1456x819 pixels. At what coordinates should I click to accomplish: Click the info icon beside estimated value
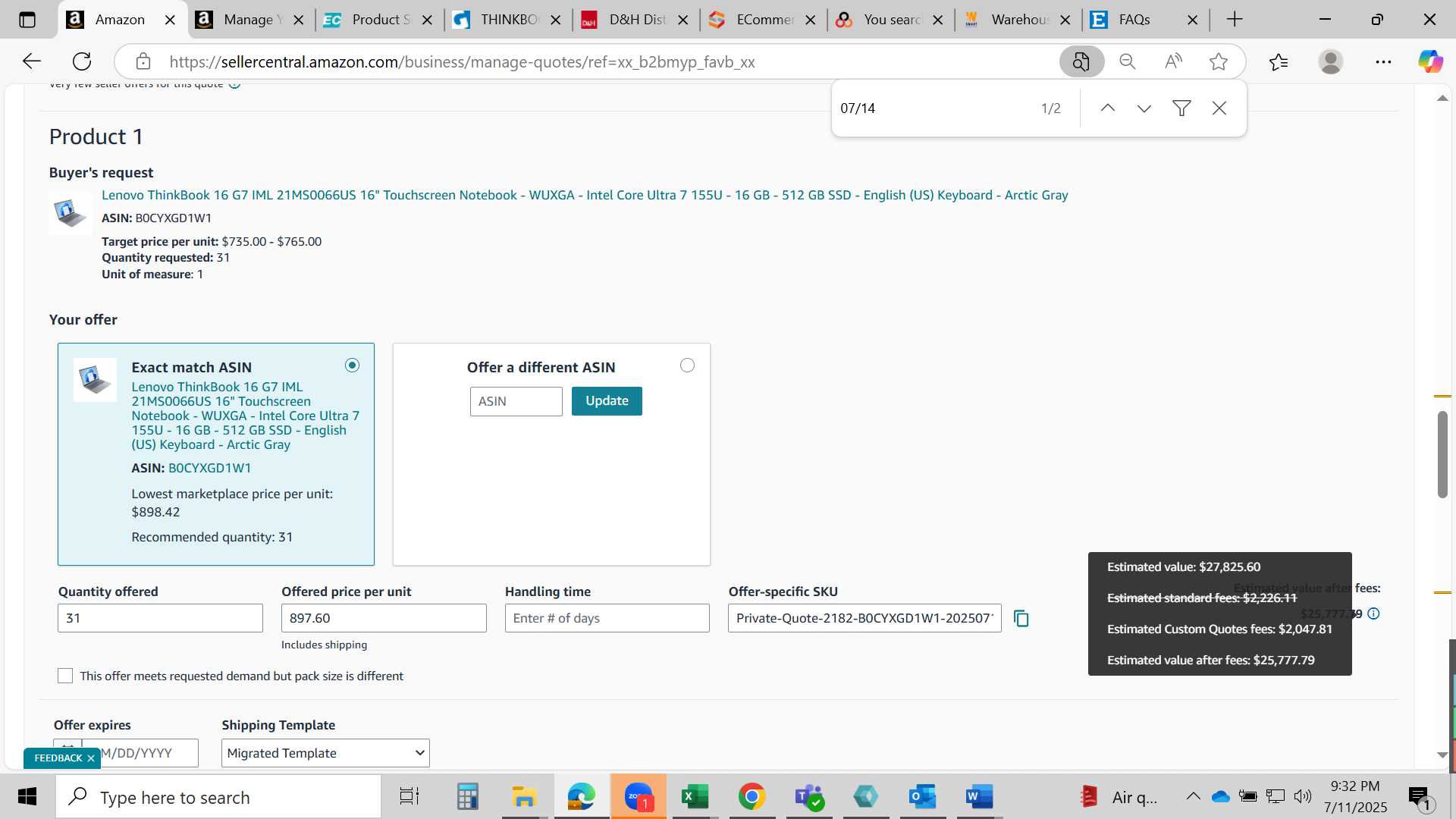coord(1373,613)
